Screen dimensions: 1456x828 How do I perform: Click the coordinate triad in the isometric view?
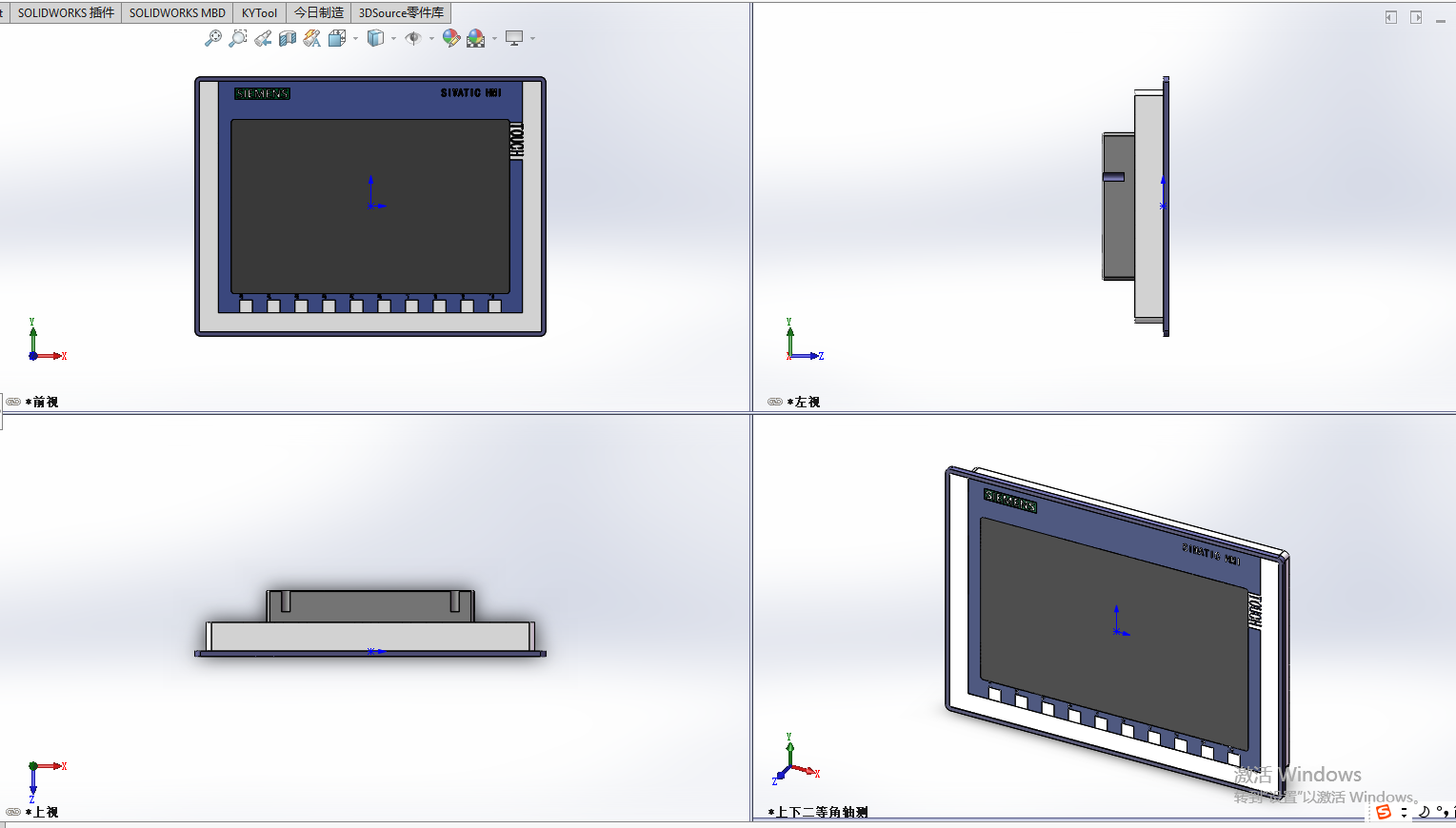click(796, 759)
